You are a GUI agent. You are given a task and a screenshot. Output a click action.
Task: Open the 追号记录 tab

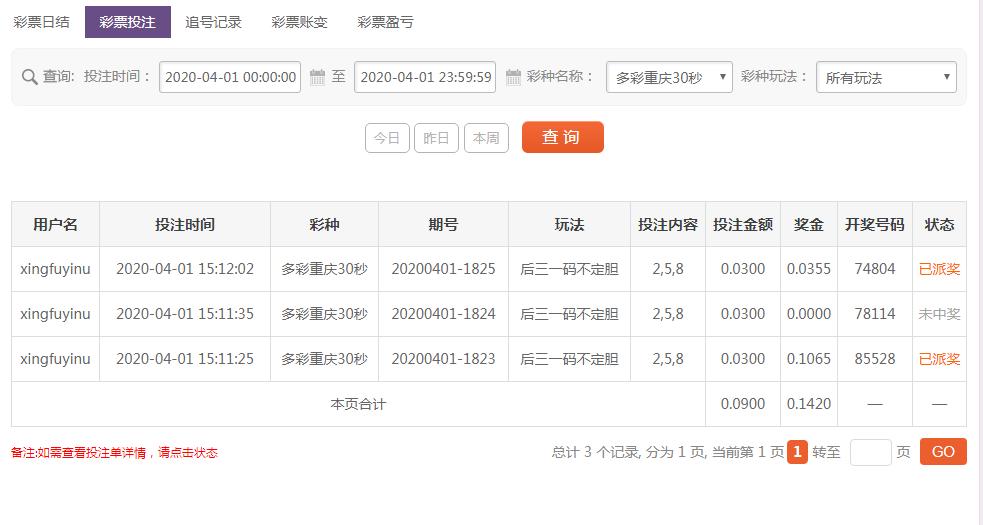tap(213, 21)
